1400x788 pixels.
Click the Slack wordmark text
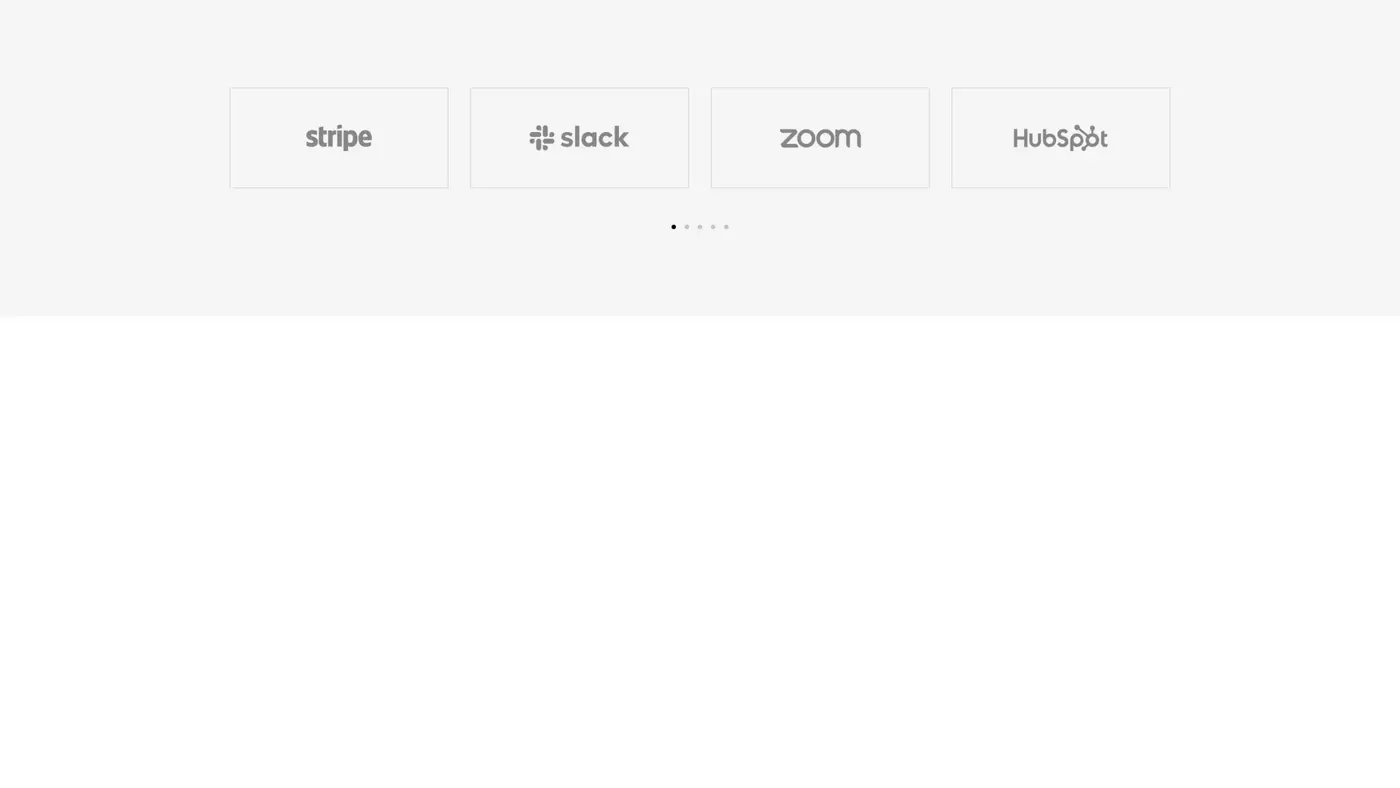click(x=594, y=137)
